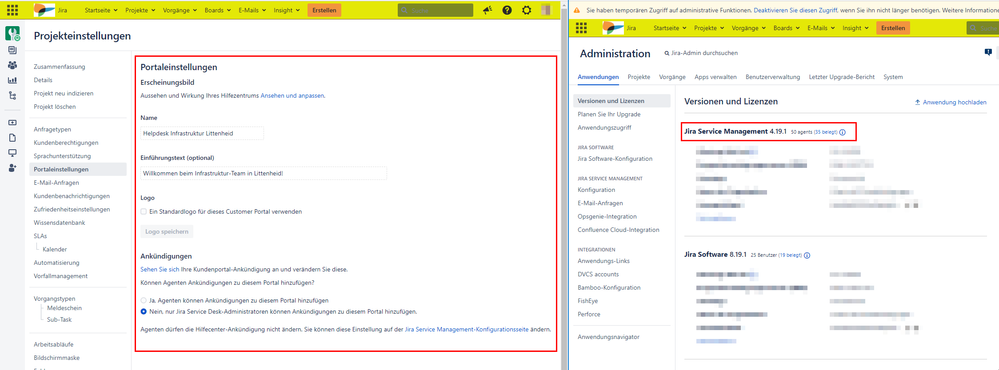Image resolution: width=999 pixels, height=370 pixels.
Task: Open the administration gear icon
Action: click(x=526, y=10)
